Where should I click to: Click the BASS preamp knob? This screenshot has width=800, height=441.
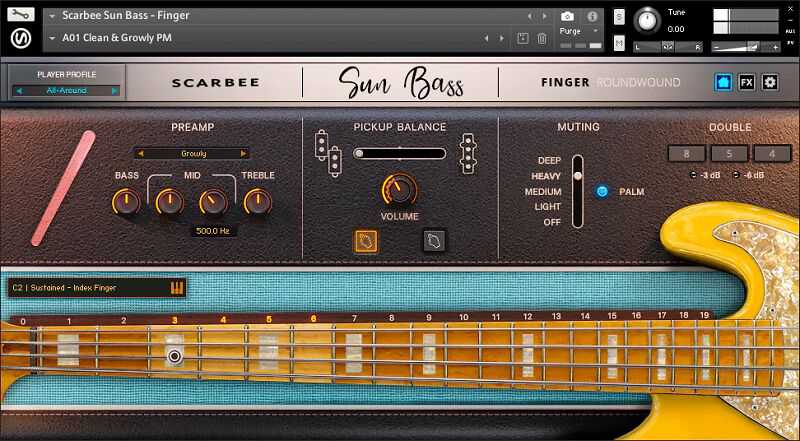pyautogui.click(x=127, y=202)
